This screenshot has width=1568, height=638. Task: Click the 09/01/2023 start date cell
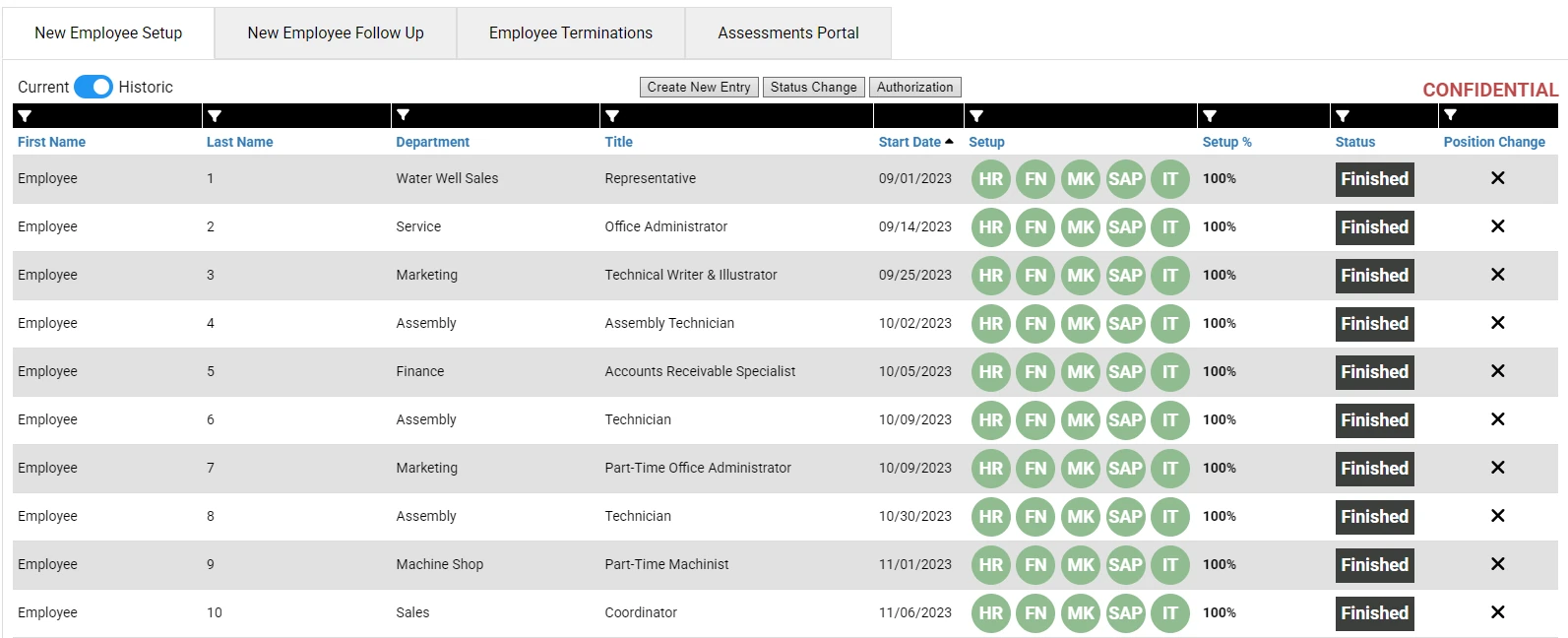pyautogui.click(x=915, y=178)
